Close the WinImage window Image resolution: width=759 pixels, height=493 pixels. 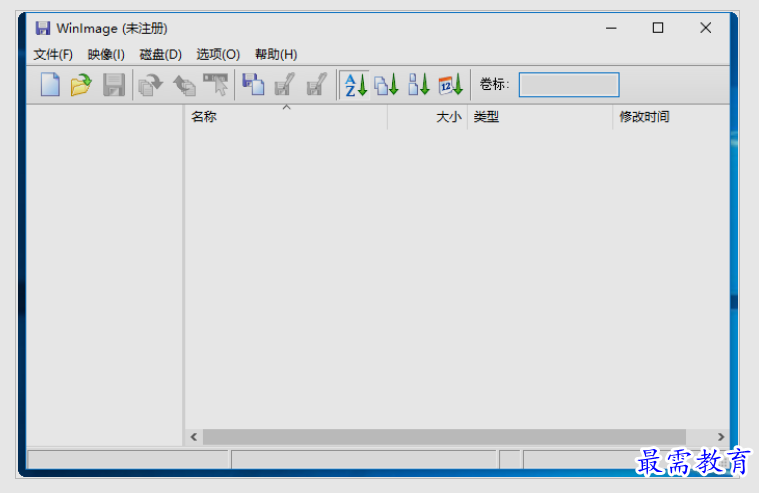point(706,28)
